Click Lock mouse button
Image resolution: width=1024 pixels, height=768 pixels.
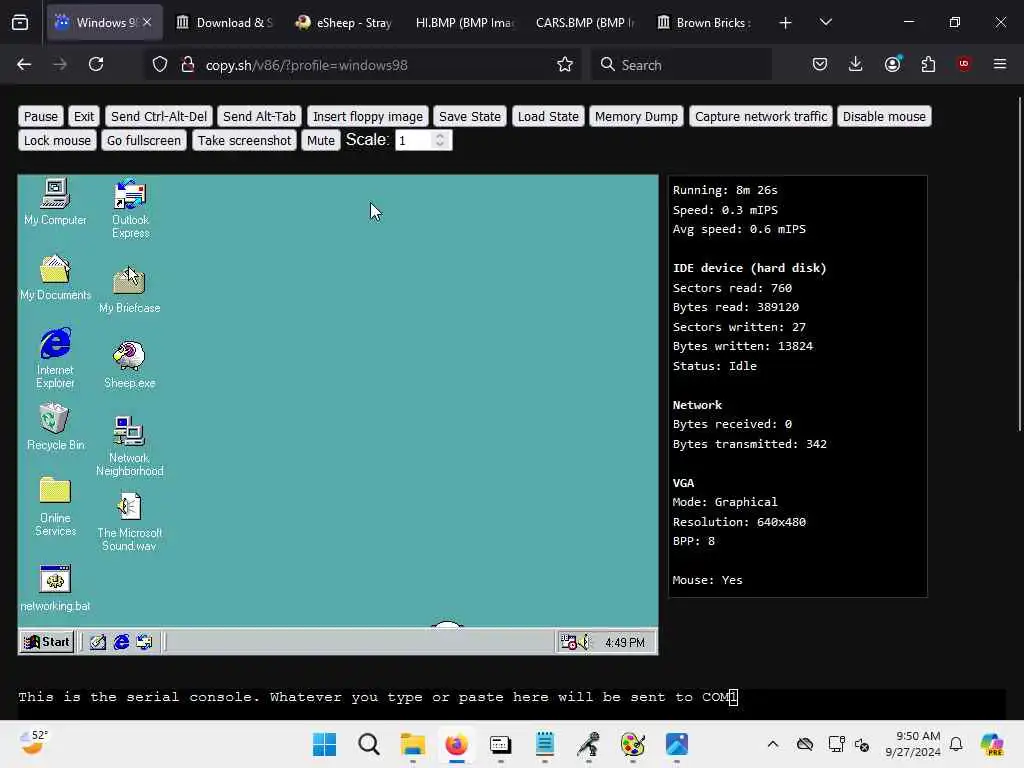[57, 140]
